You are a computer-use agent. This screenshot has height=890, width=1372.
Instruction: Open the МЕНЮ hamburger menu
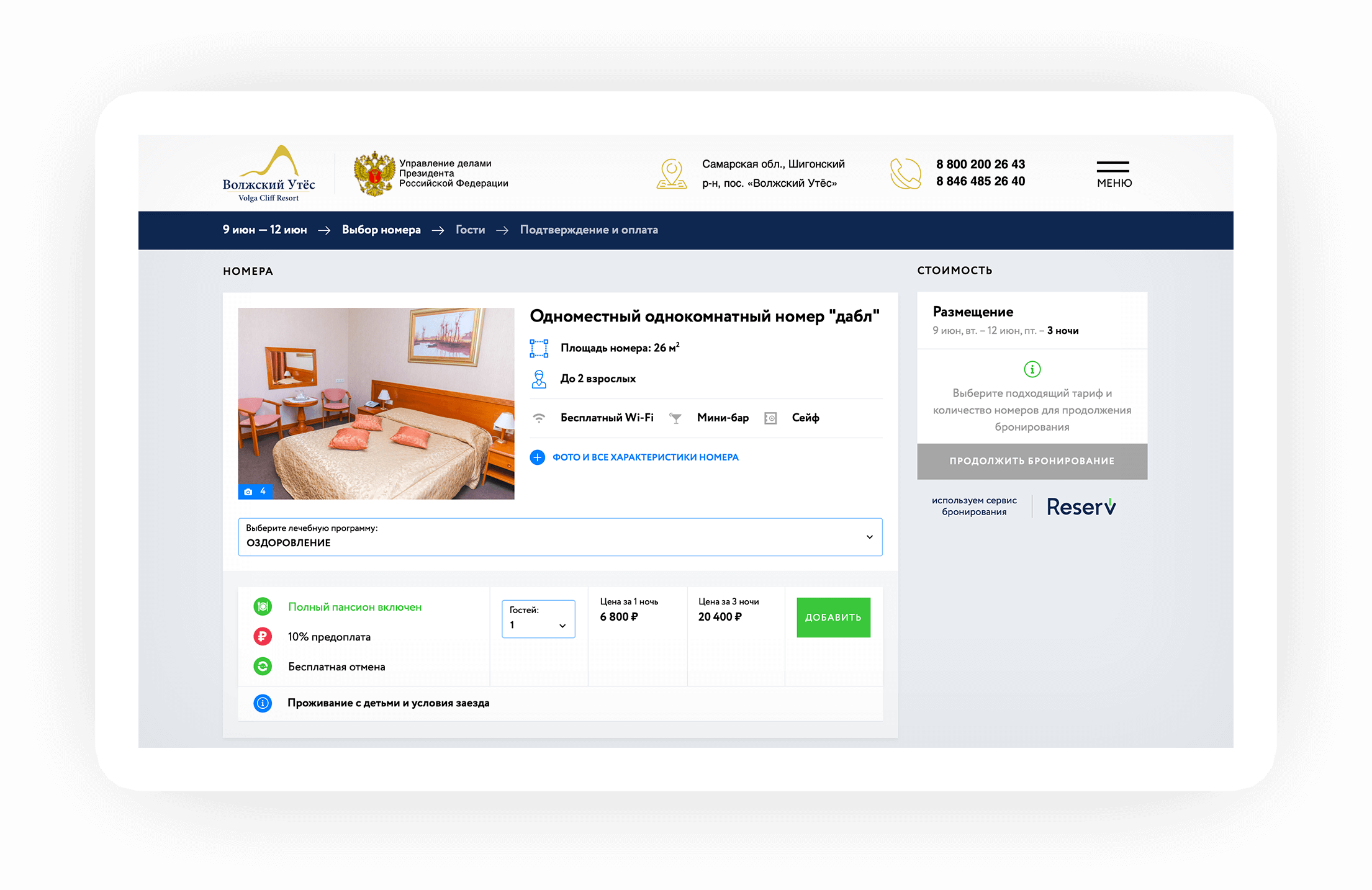pos(1114,174)
